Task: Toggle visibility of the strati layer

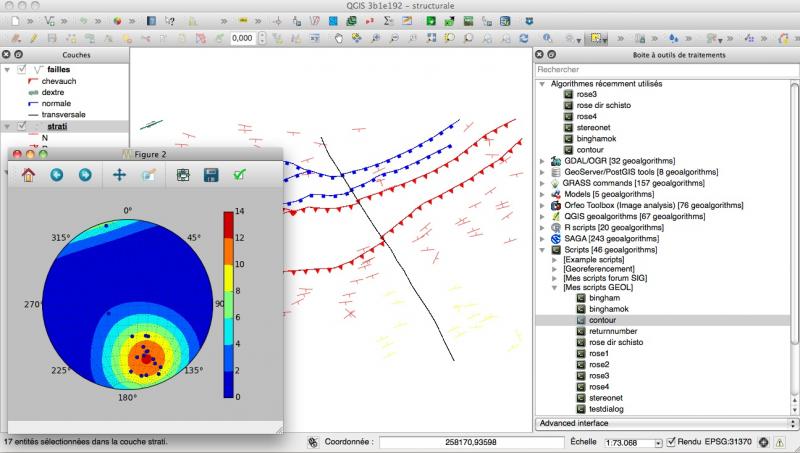Action: pos(22,127)
